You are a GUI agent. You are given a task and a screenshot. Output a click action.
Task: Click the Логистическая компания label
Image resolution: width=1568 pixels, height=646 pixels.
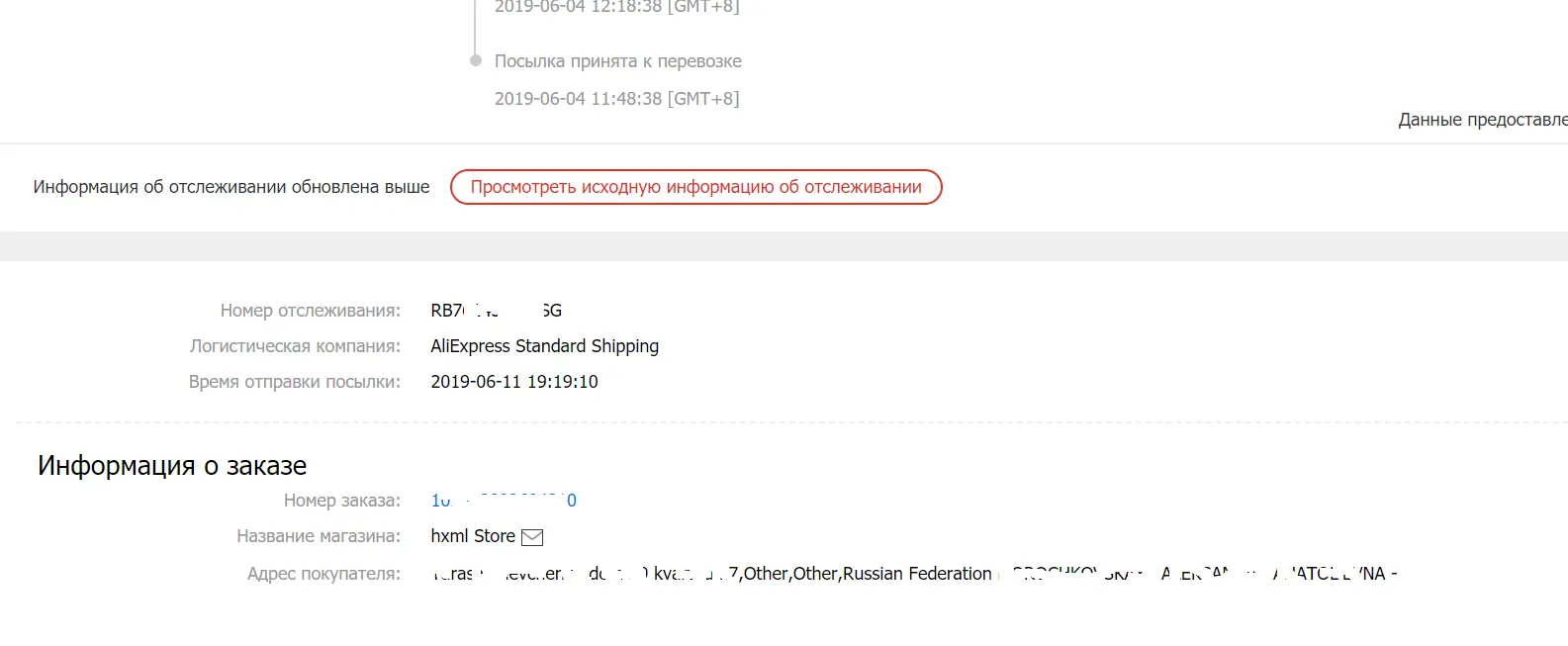point(296,346)
